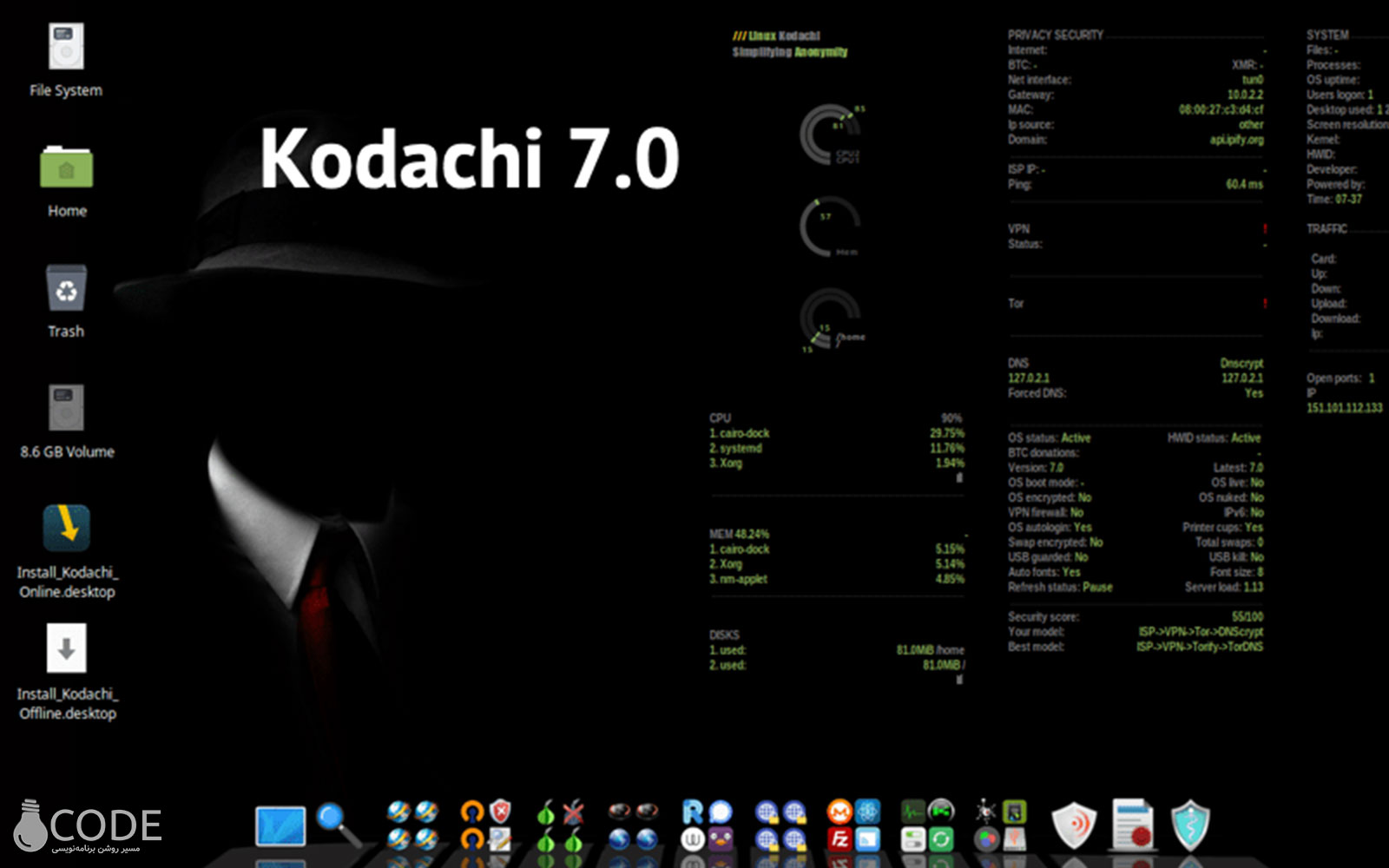Click 'ISP->VPN->Torify->TorDNS' best model value

tap(1201, 647)
